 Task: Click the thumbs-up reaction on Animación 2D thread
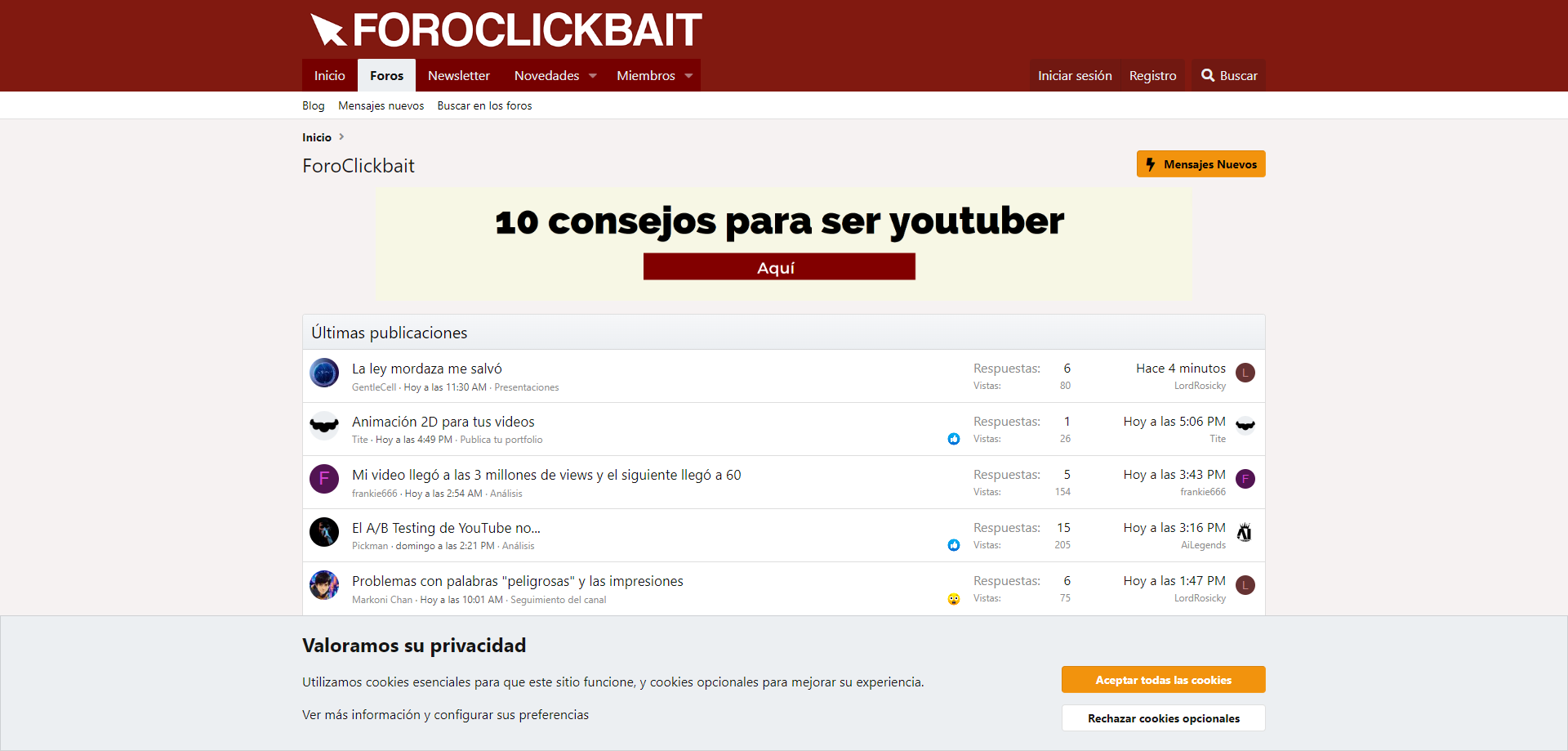click(954, 439)
